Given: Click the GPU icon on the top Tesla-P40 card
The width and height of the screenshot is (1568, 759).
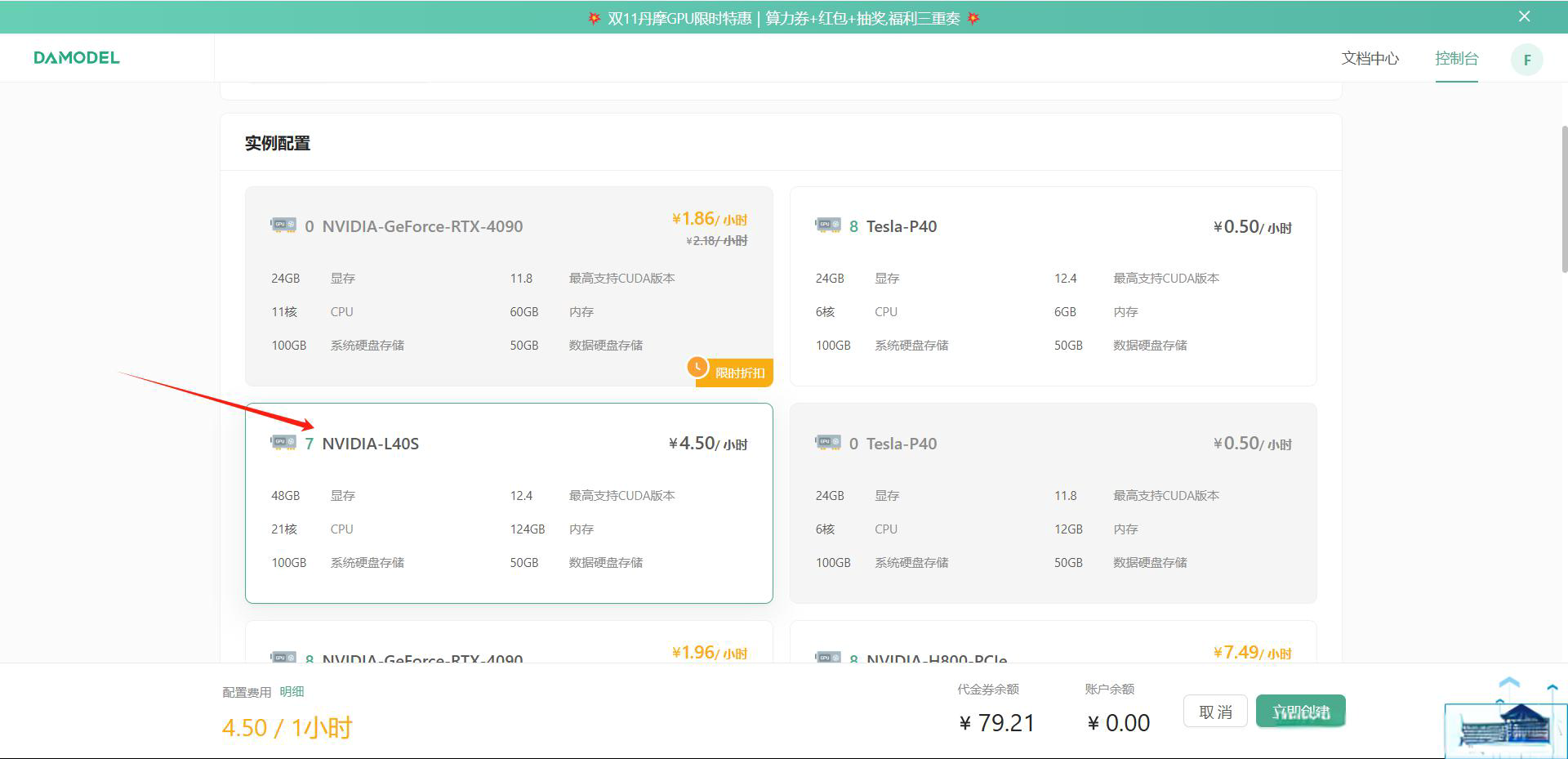Looking at the screenshot, I should tap(827, 225).
